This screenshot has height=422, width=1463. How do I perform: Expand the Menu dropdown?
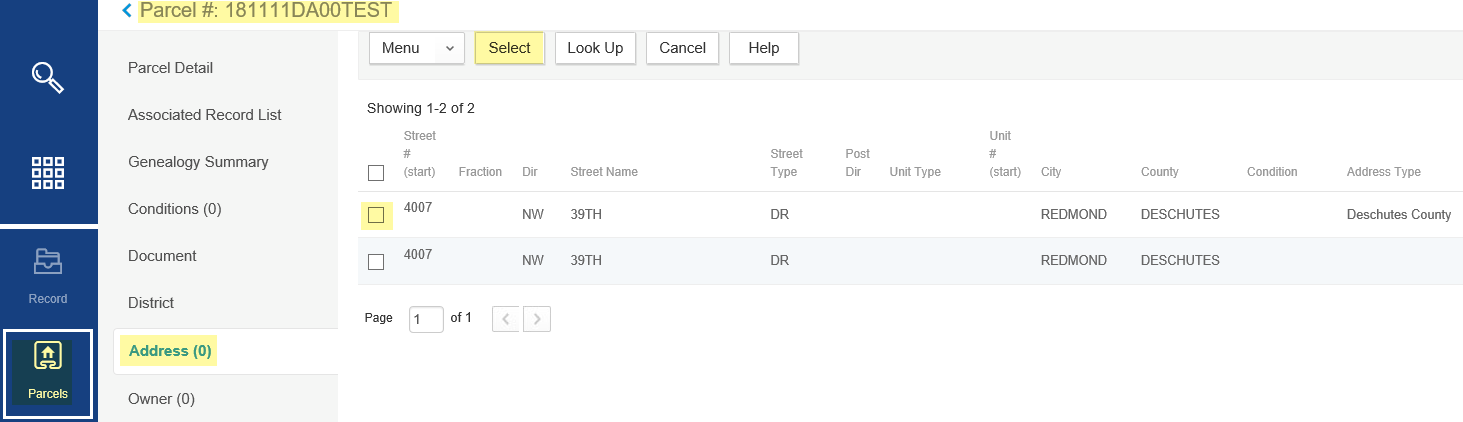tap(417, 48)
